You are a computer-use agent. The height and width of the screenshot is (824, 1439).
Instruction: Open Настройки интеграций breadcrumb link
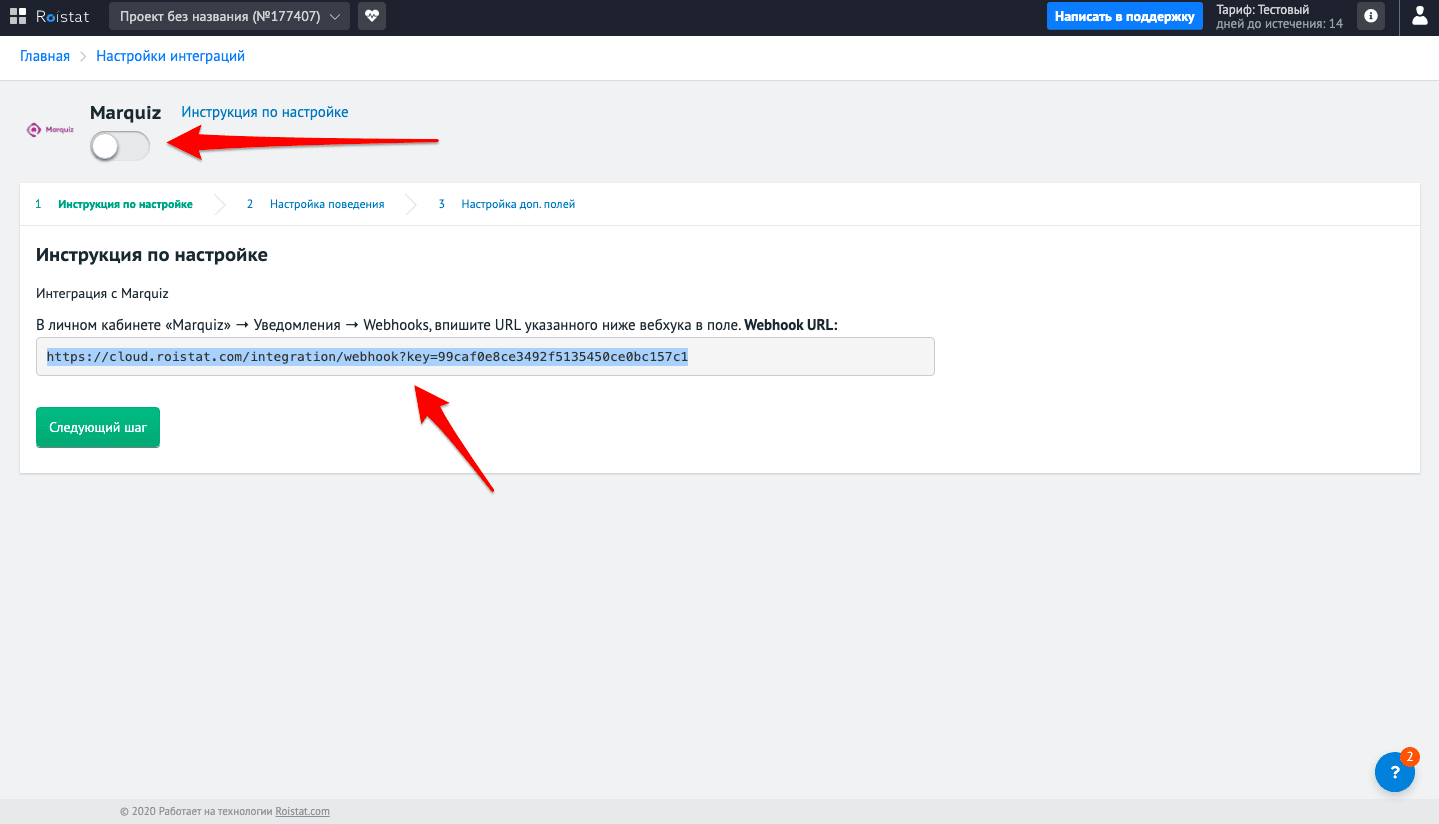tap(170, 56)
